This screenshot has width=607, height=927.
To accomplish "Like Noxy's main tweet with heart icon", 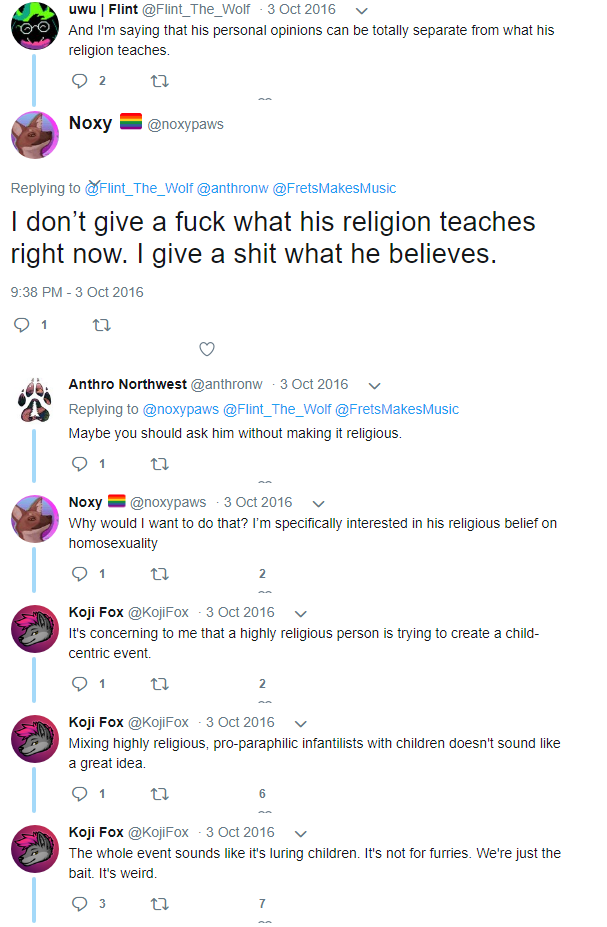I will (206, 349).
